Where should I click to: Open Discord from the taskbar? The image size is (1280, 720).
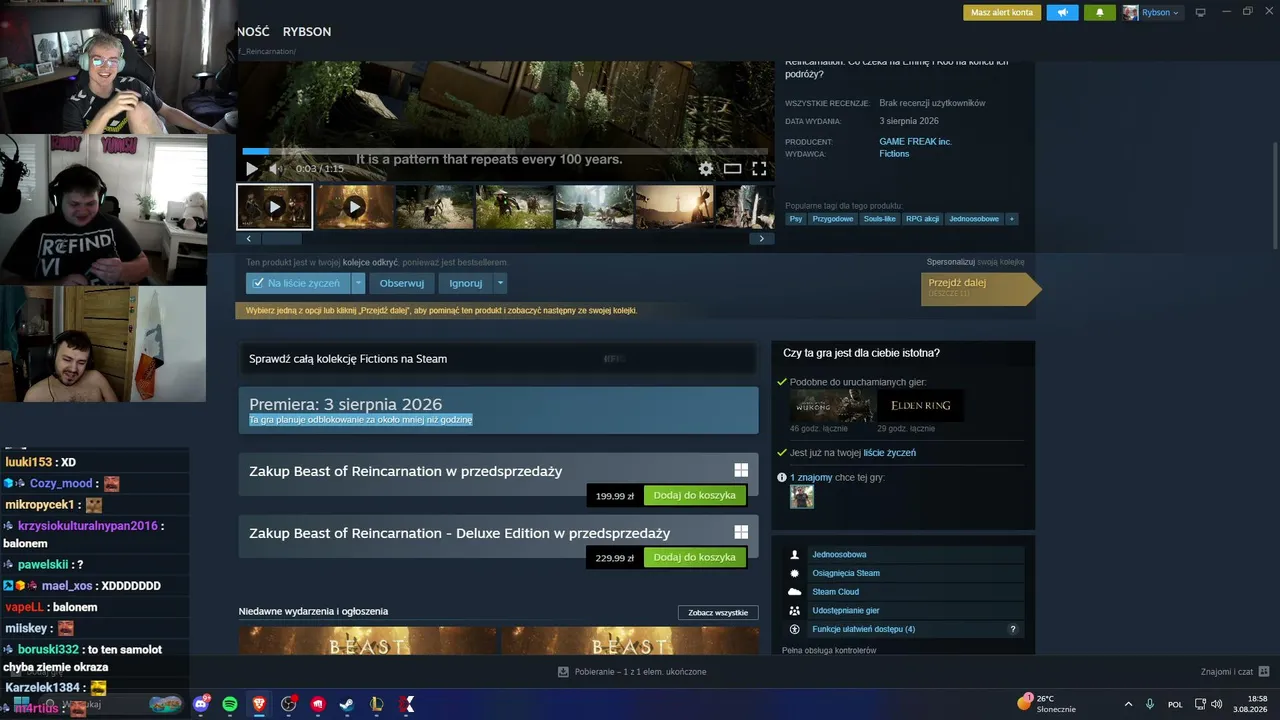click(201, 704)
